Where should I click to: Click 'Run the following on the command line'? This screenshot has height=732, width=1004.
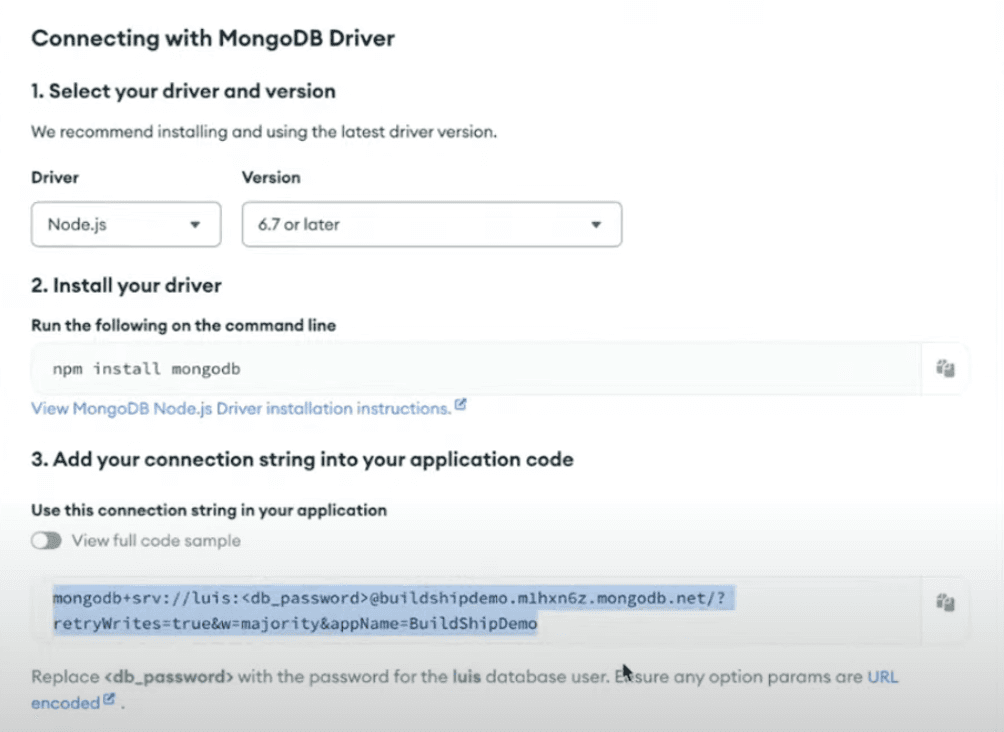click(x=184, y=325)
